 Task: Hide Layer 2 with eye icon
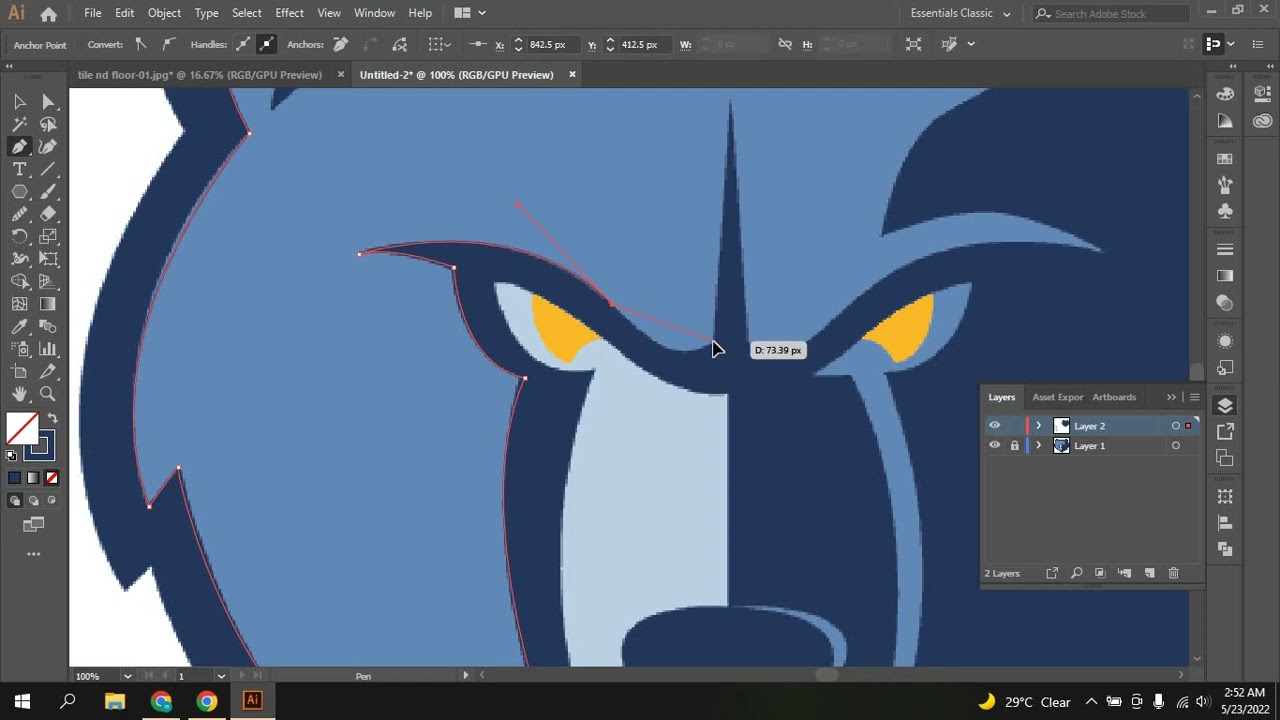click(x=994, y=426)
